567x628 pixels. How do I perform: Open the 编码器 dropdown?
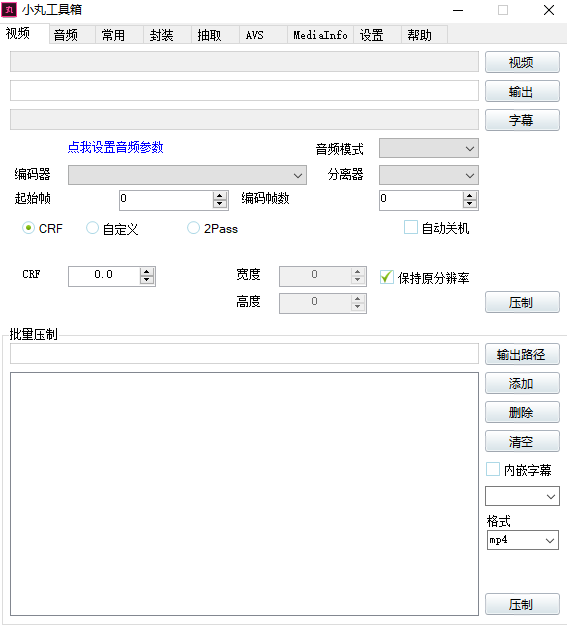(187, 175)
